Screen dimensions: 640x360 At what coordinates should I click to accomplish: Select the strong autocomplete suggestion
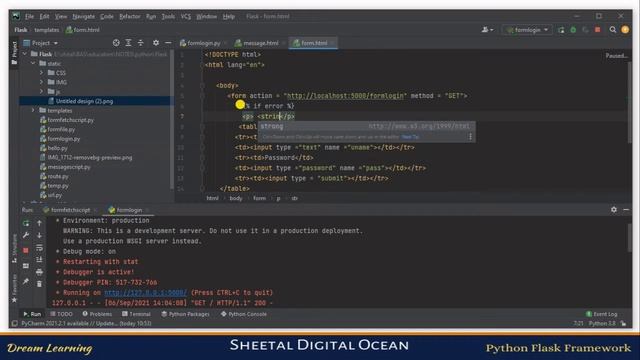(x=366, y=127)
